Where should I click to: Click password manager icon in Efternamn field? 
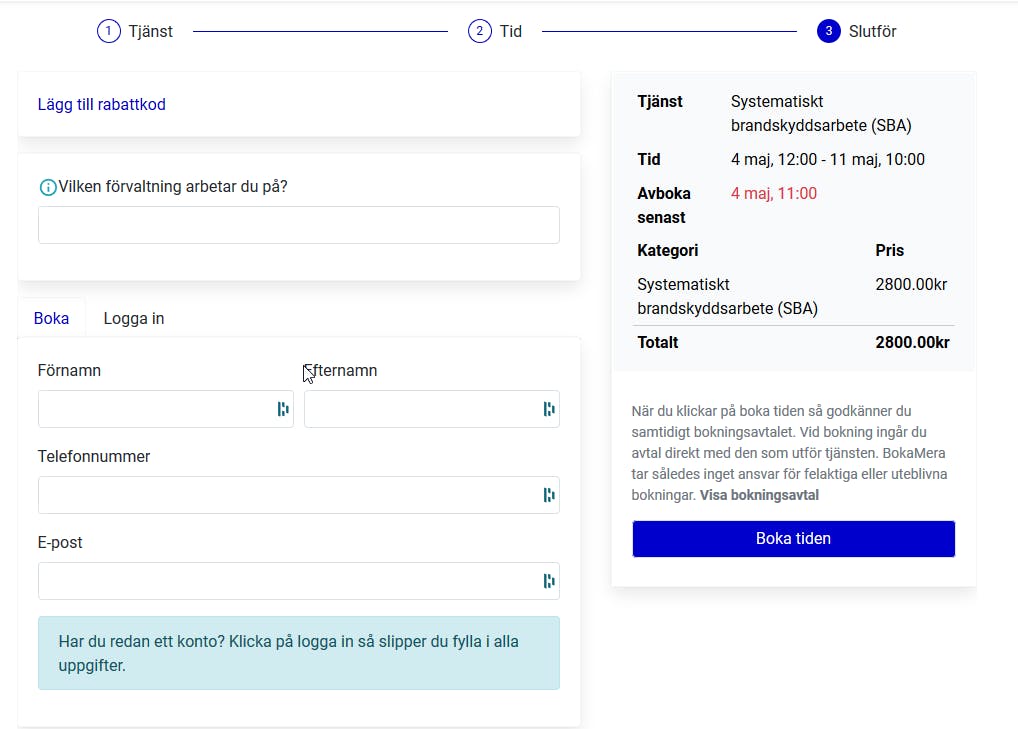(549, 409)
